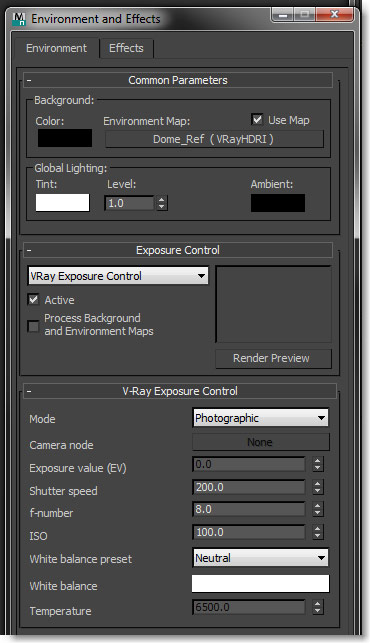Click the exposure preview thumbnail area
The width and height of the screenshot is (370, 643).
tap(274, 304)
